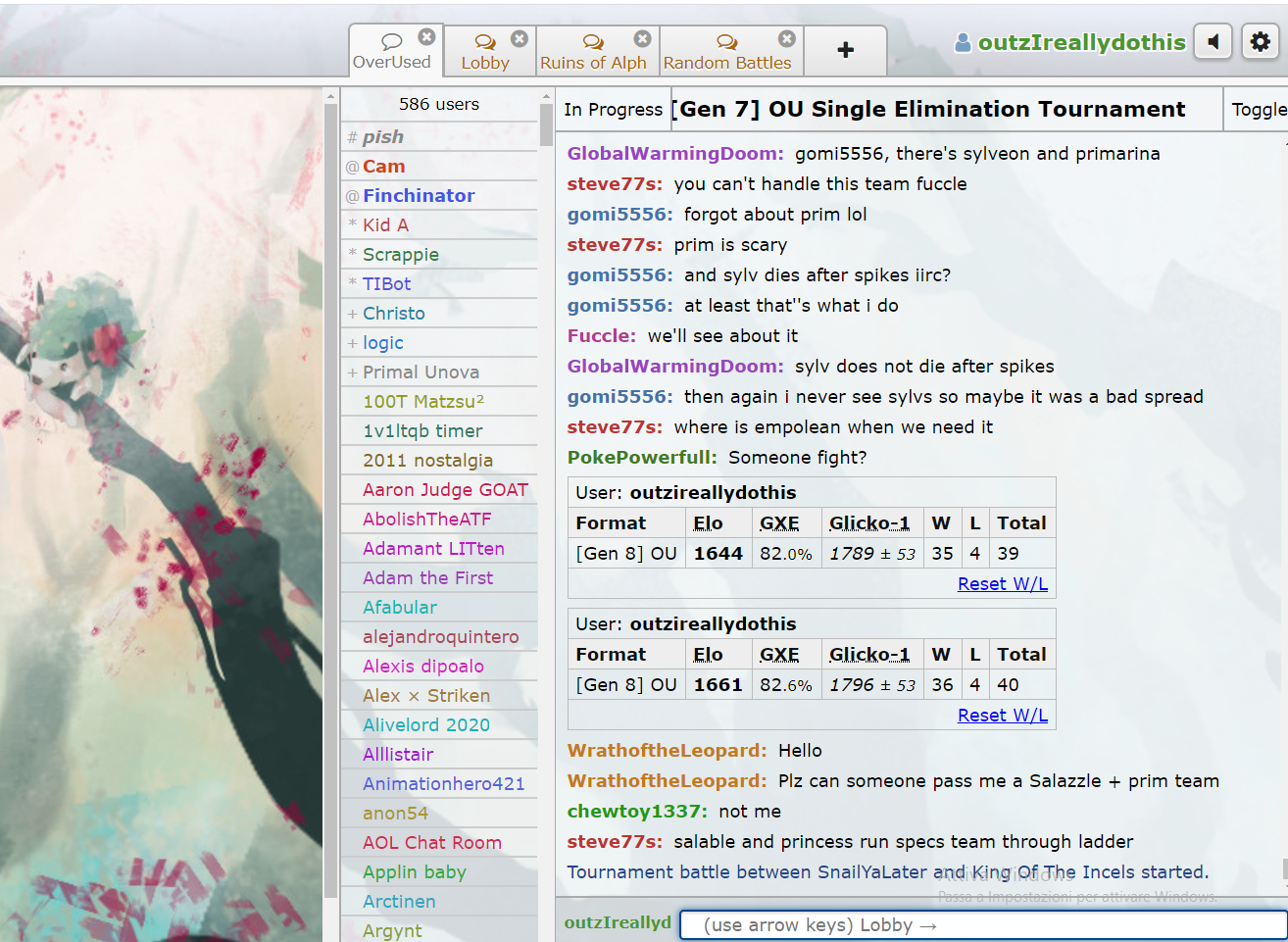Image resolution: width=1288 pixels, height=942 pixels.
Task: Open user Aaron Judge GOAT
Action: [439, 489]
